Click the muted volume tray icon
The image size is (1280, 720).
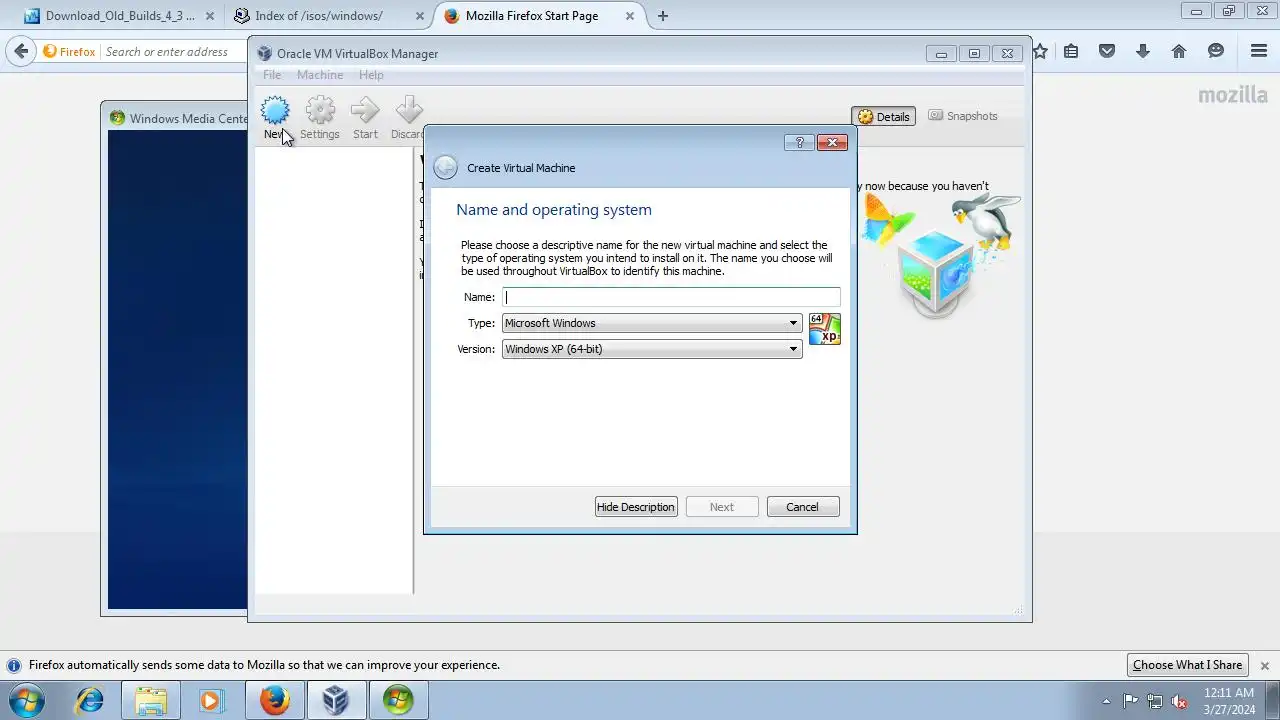(1179, 701)
